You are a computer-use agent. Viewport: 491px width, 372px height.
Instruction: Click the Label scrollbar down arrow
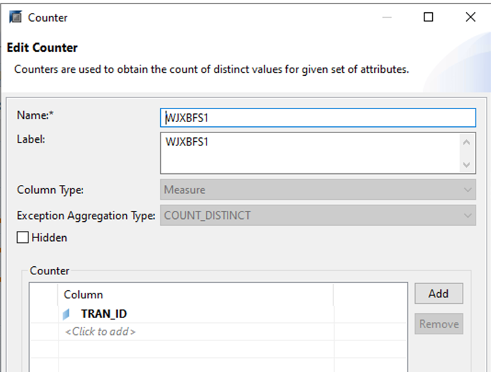pyautogui.click(x=467, y=165)
